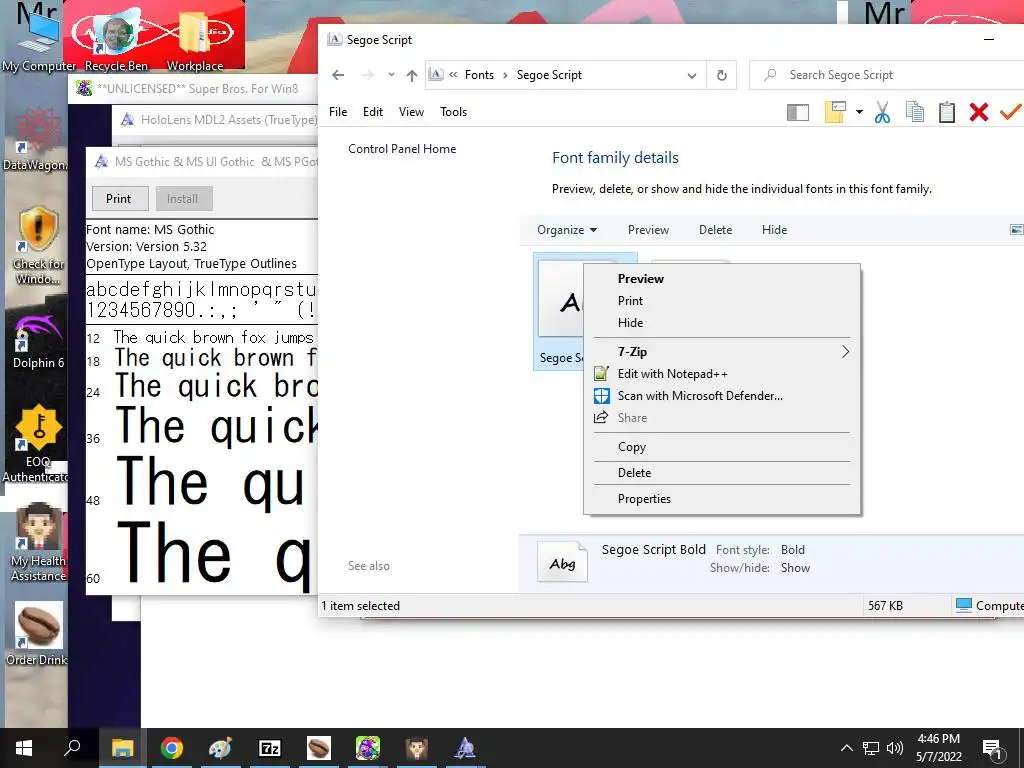Refresh the Segoe Script folder view
1024x768 pixels.
(x=722, y=75)
